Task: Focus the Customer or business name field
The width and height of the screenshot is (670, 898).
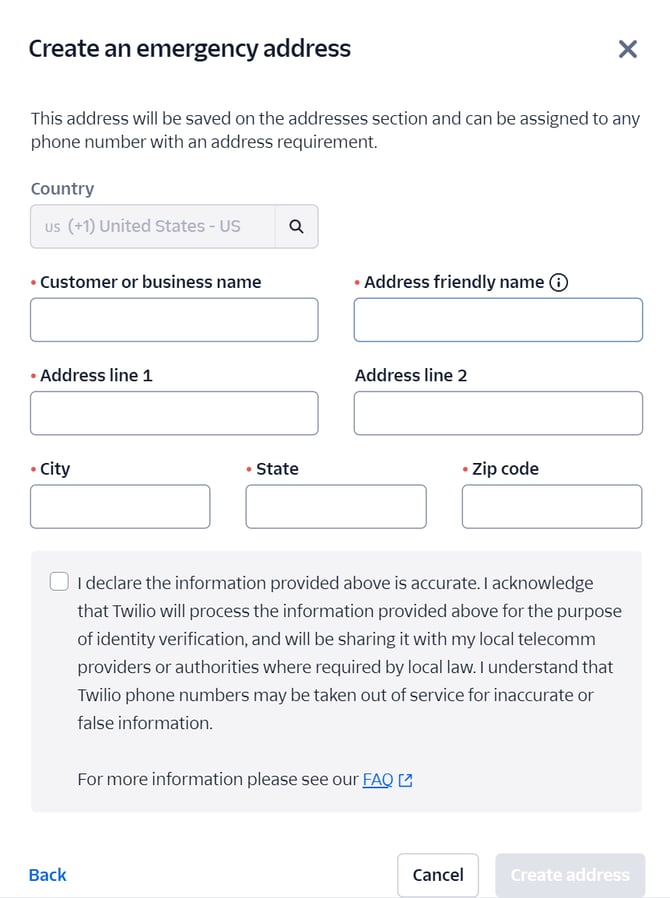Action: click(x=174, y=320)
